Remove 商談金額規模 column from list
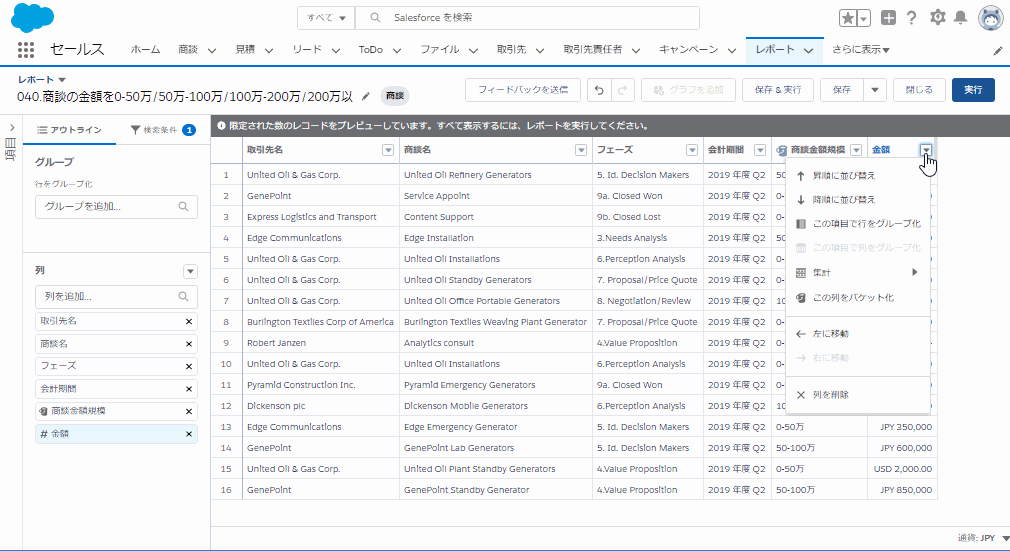This screenshot has width=1010, height=551. click(189, 411)
